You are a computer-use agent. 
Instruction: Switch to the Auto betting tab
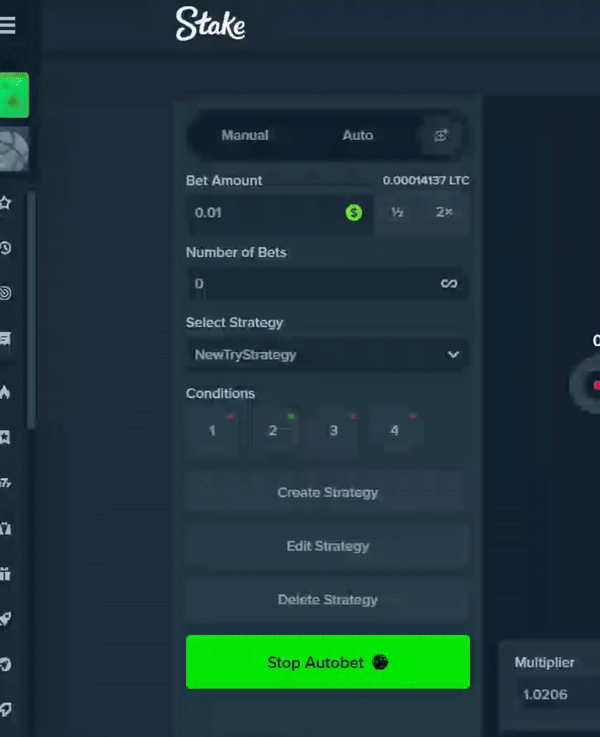(x=358, y=135)
